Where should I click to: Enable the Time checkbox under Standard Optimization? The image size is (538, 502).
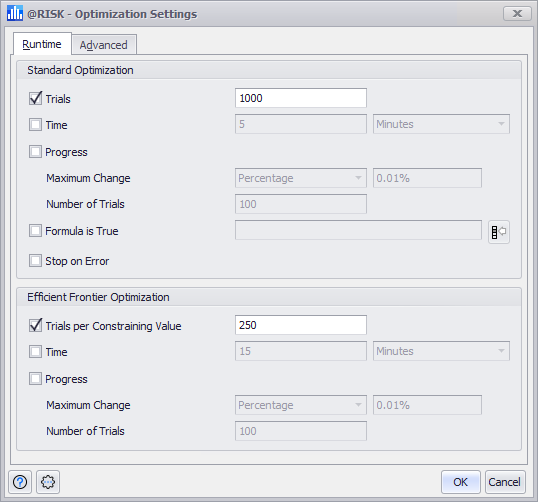coord(35,125)
